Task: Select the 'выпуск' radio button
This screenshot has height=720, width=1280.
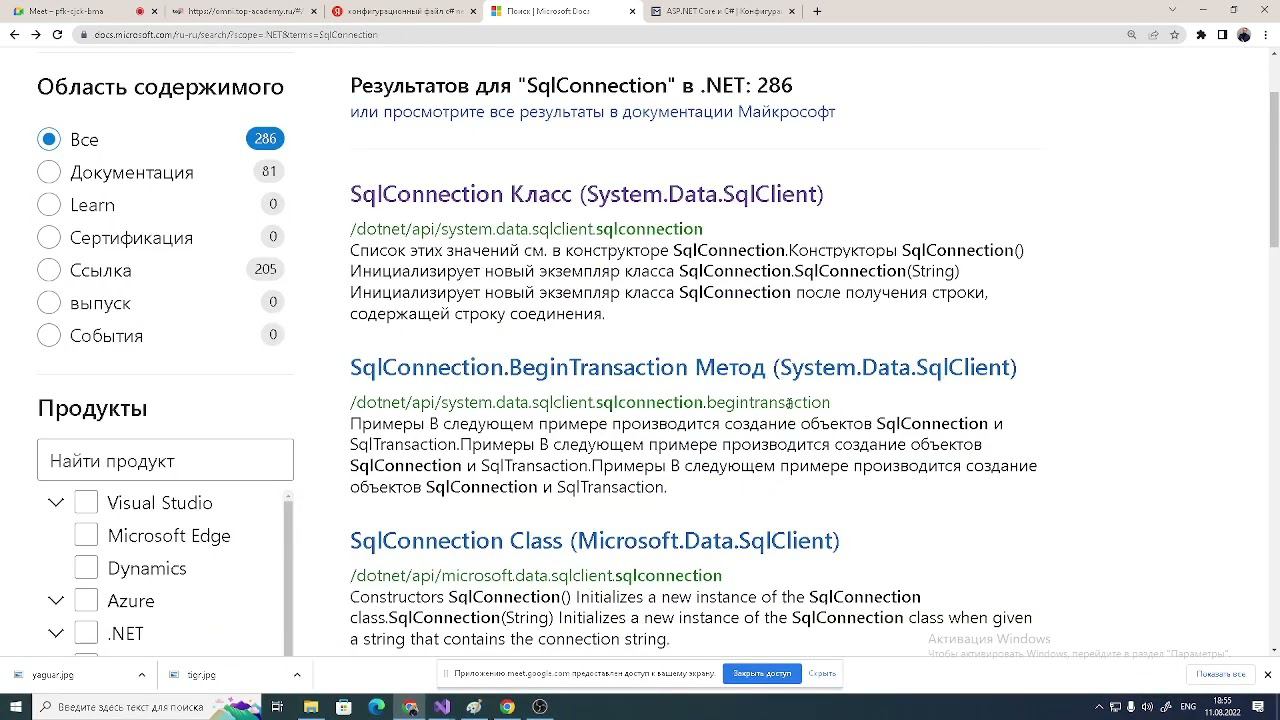Action: [49, 303]
